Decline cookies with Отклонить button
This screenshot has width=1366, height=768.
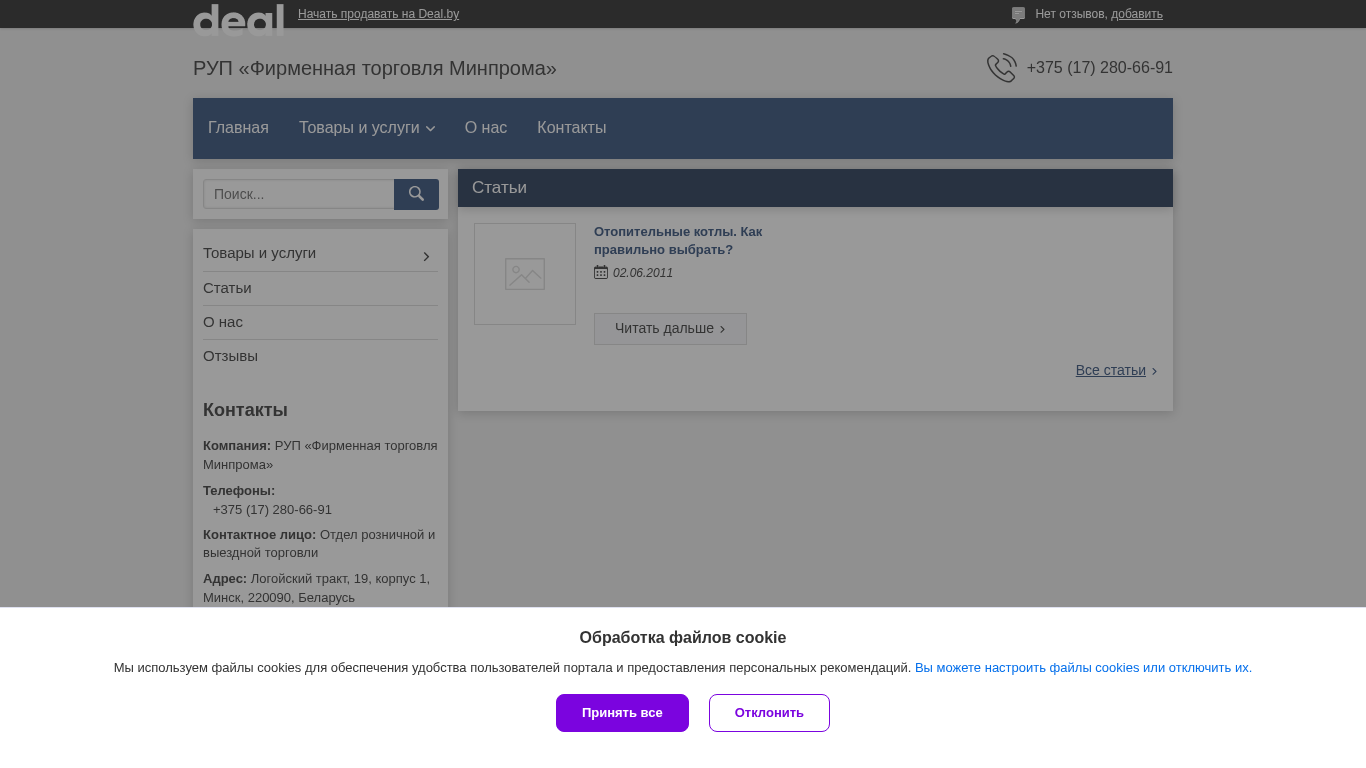769,713
